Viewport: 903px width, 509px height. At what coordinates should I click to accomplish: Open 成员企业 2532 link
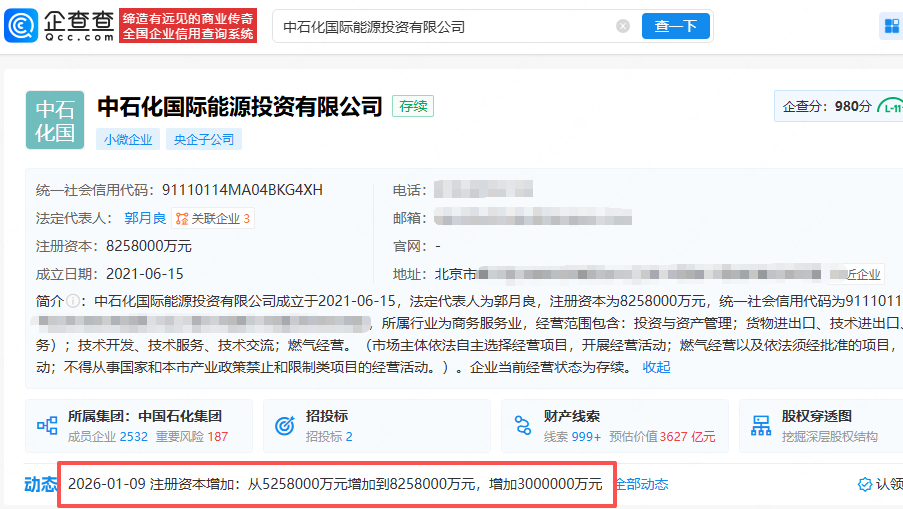108,436
